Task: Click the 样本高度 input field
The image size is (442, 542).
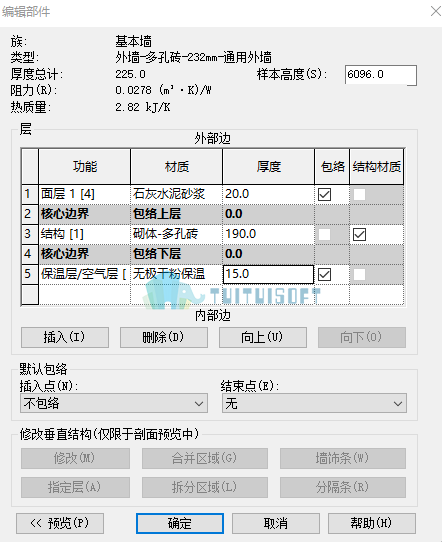Action: (x=380, y=75)
